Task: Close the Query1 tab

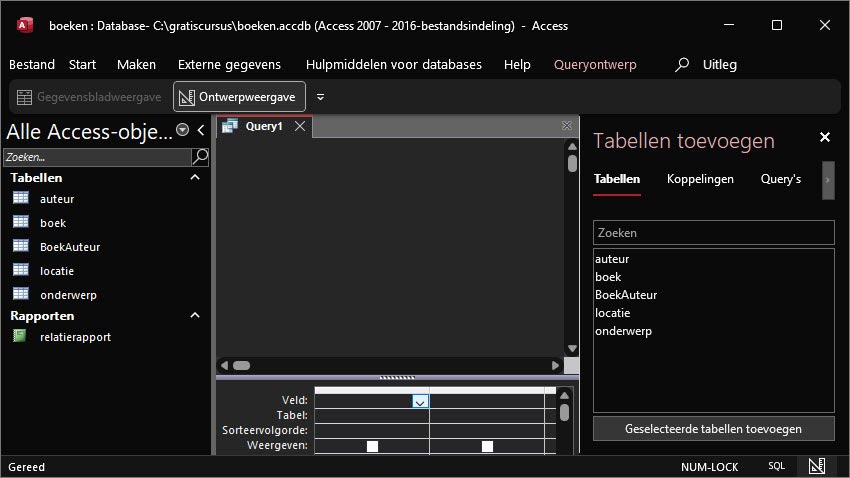Action: click(300, 126)
